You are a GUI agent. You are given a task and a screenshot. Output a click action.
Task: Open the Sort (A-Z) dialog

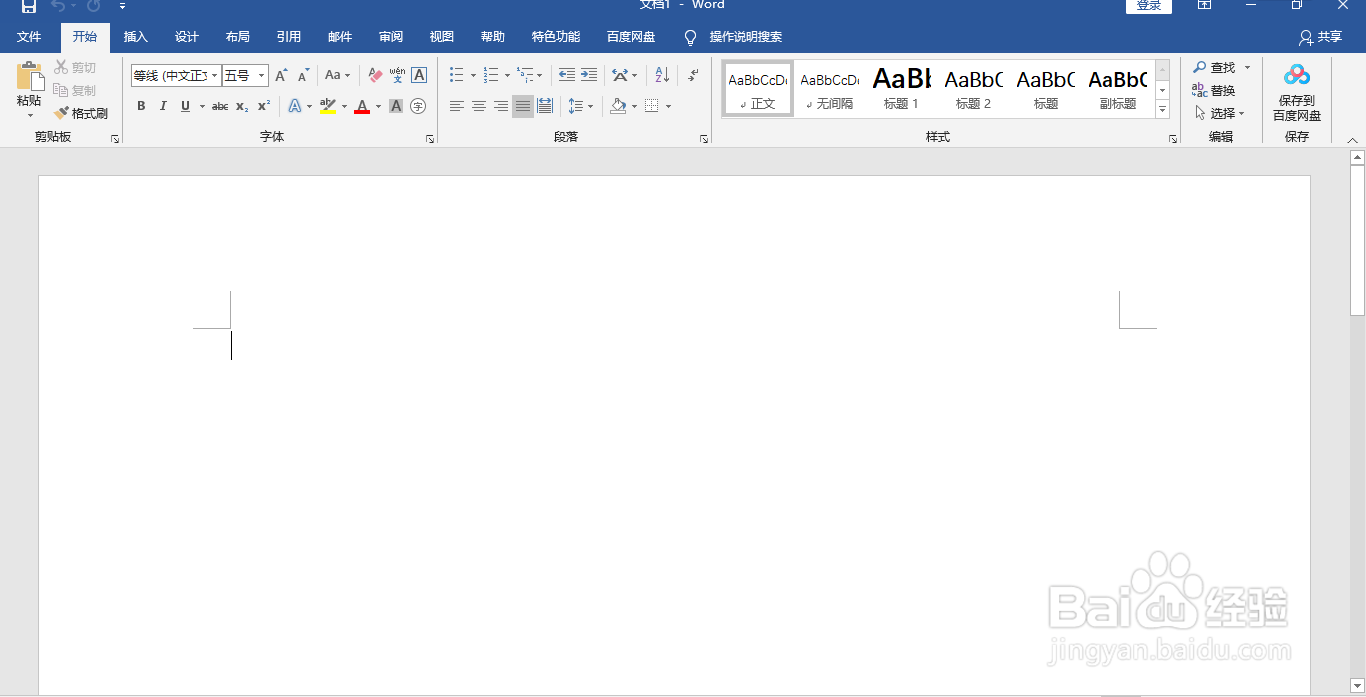[x=662, y=75]
